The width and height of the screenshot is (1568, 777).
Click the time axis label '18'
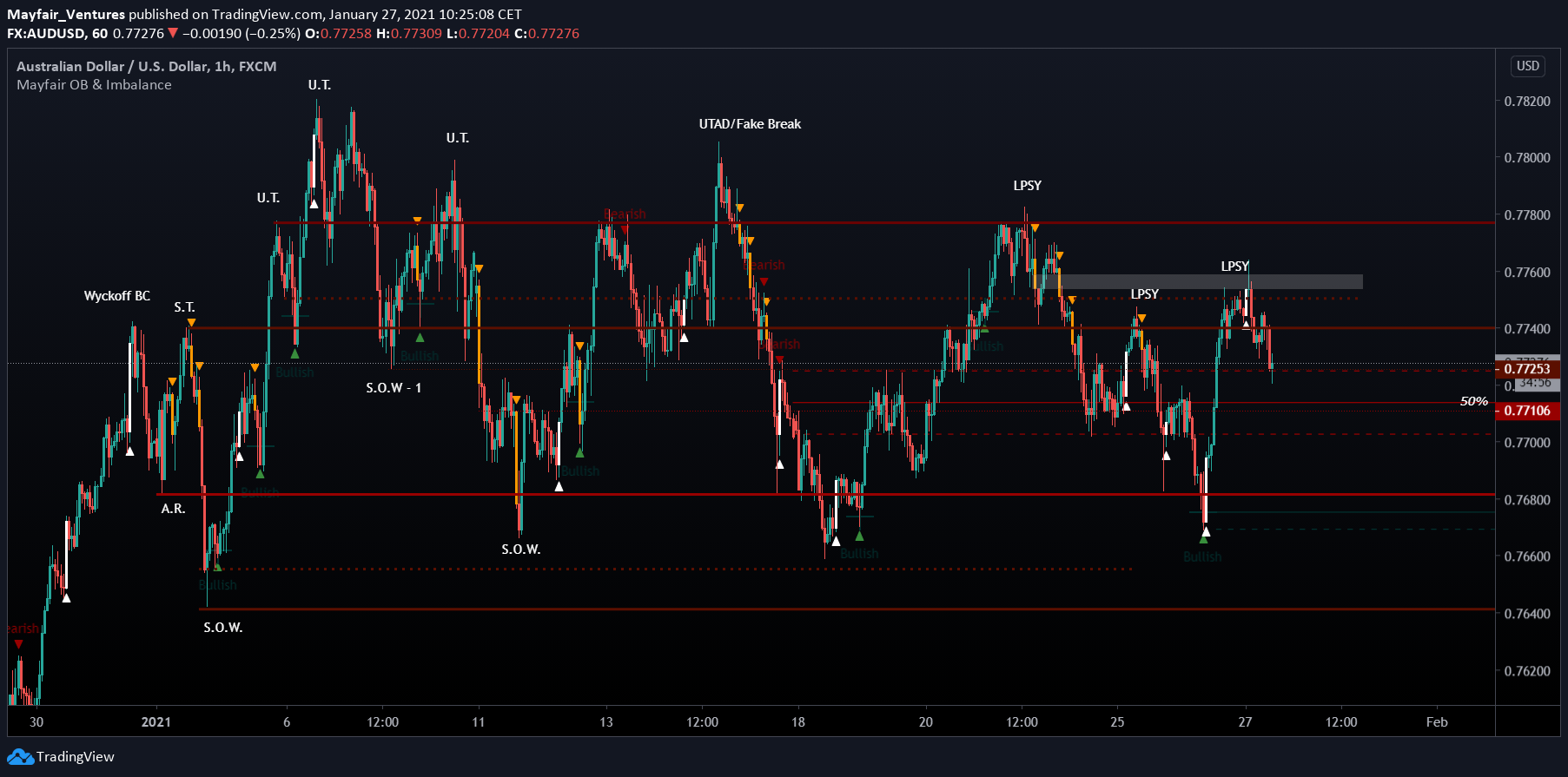798,721
